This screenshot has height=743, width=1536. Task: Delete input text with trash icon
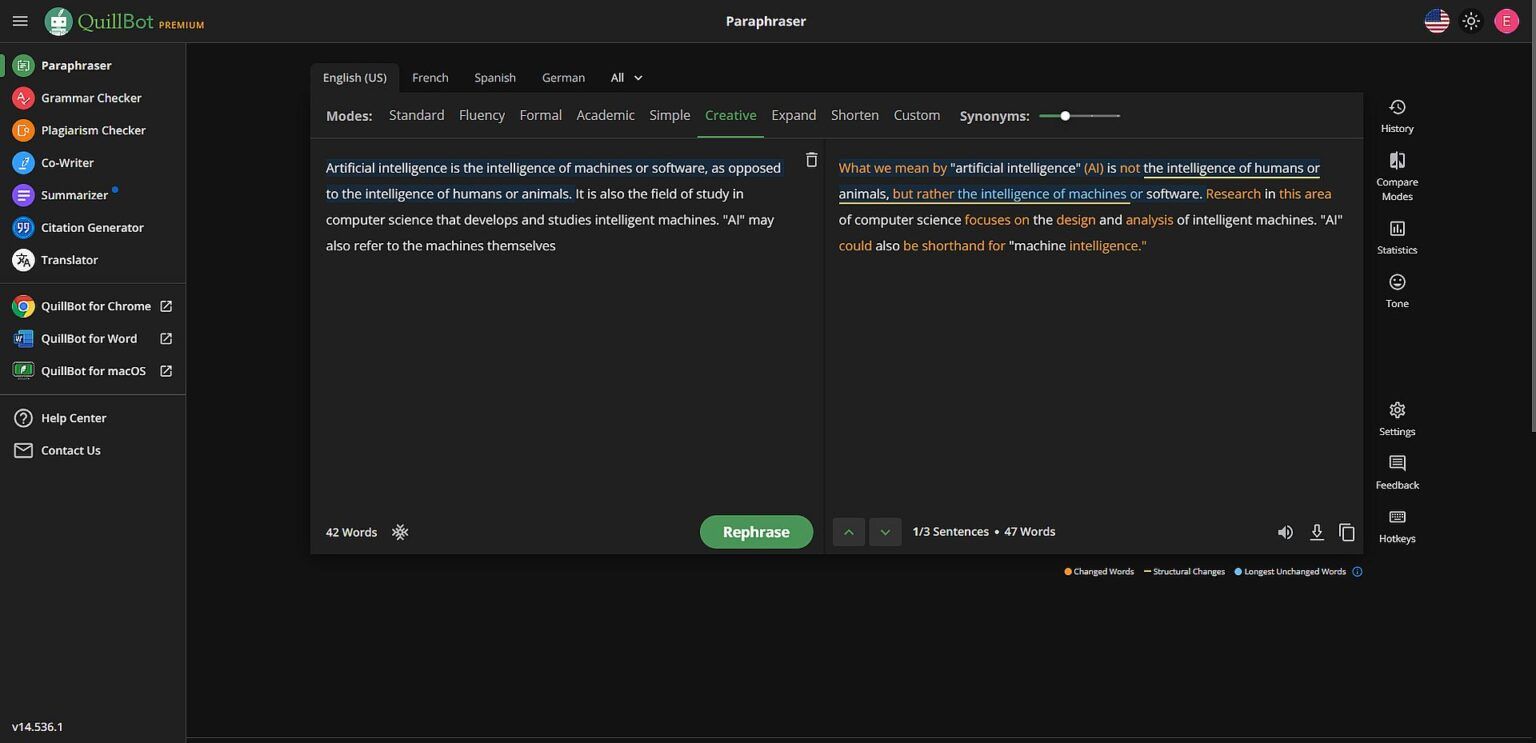pyautogui.click(x=811, y=160)
